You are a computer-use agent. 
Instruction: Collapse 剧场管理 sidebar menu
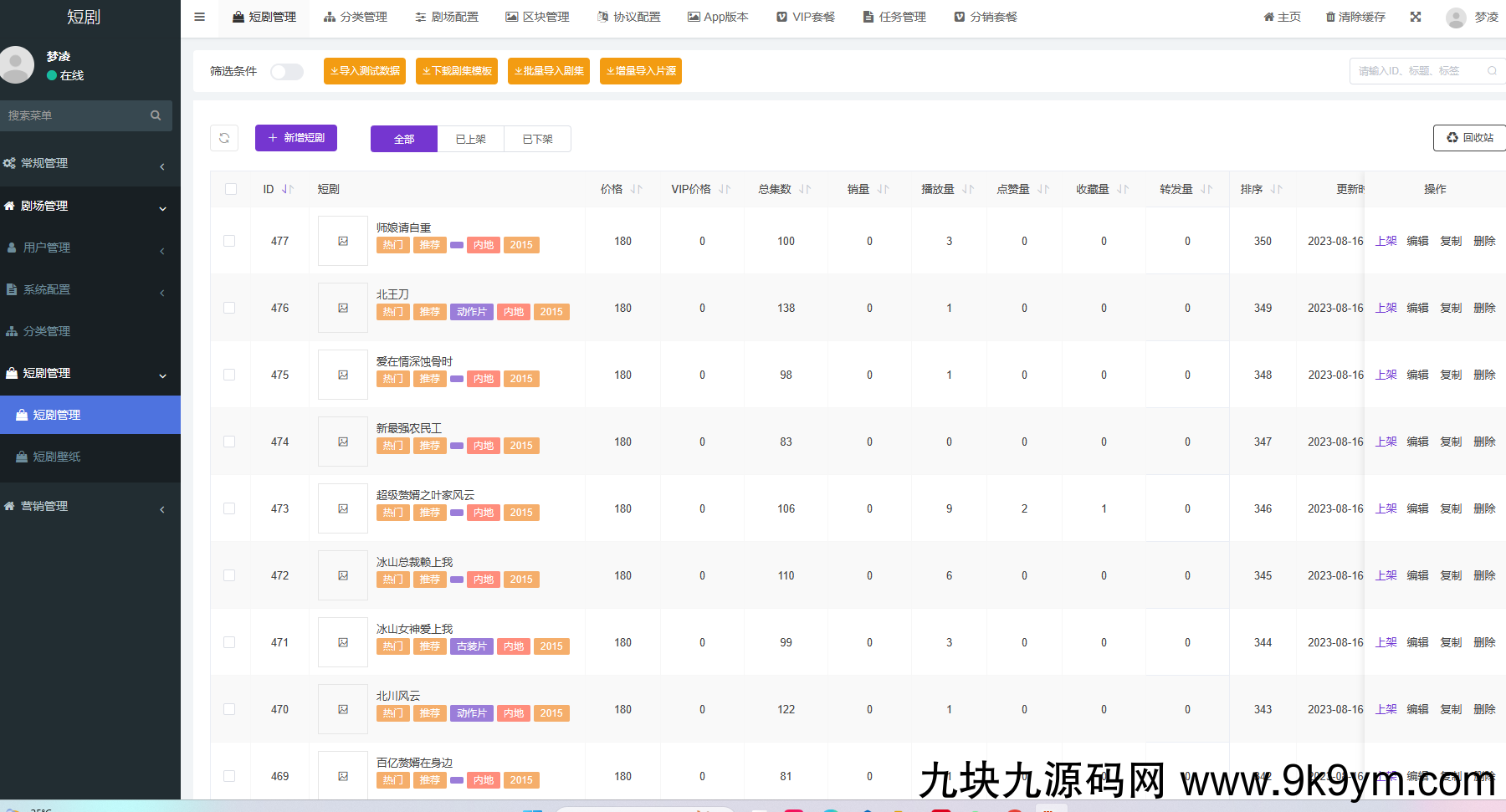click(x=90, y=206)
